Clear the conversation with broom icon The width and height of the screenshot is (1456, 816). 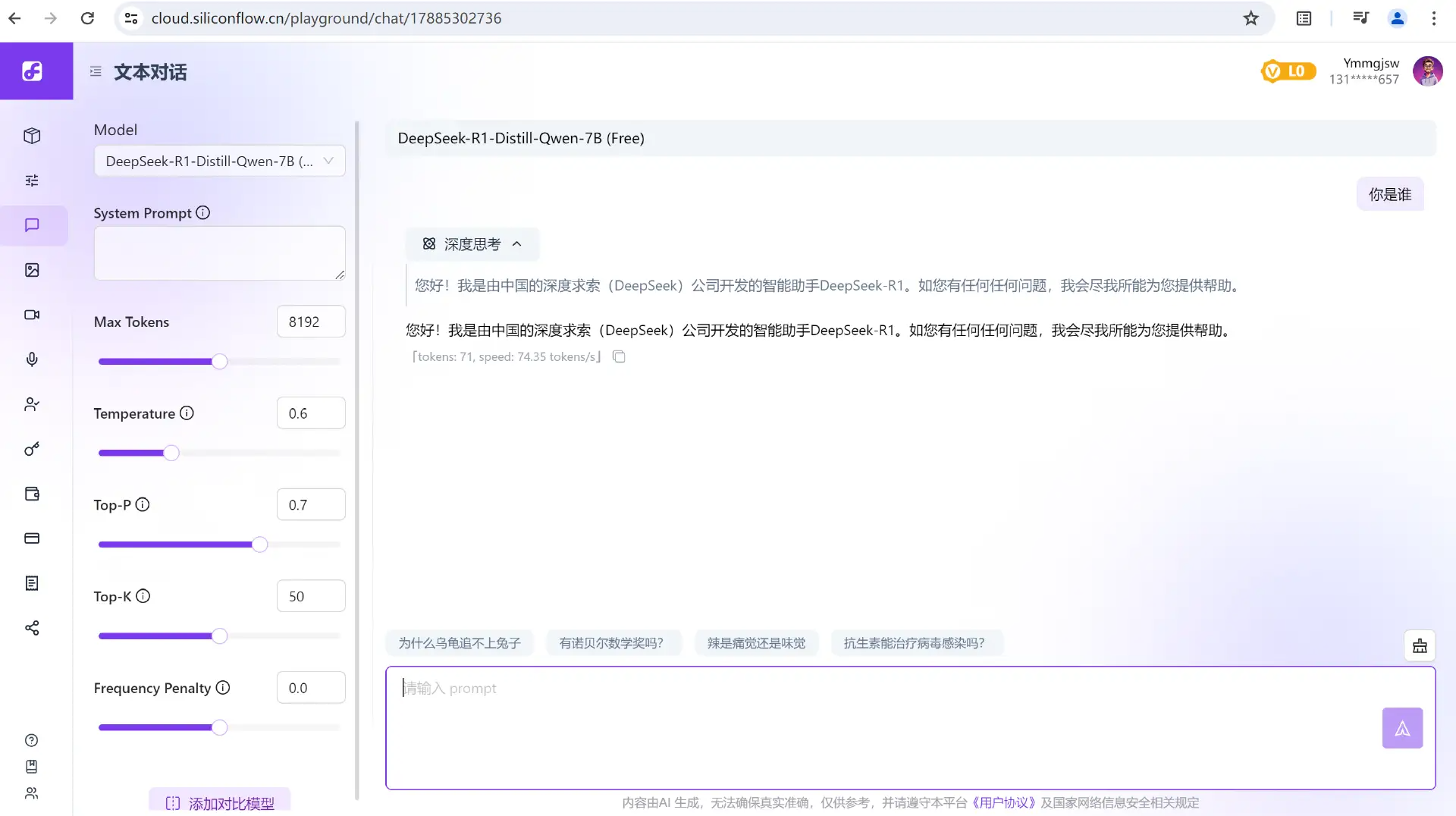1420,646
